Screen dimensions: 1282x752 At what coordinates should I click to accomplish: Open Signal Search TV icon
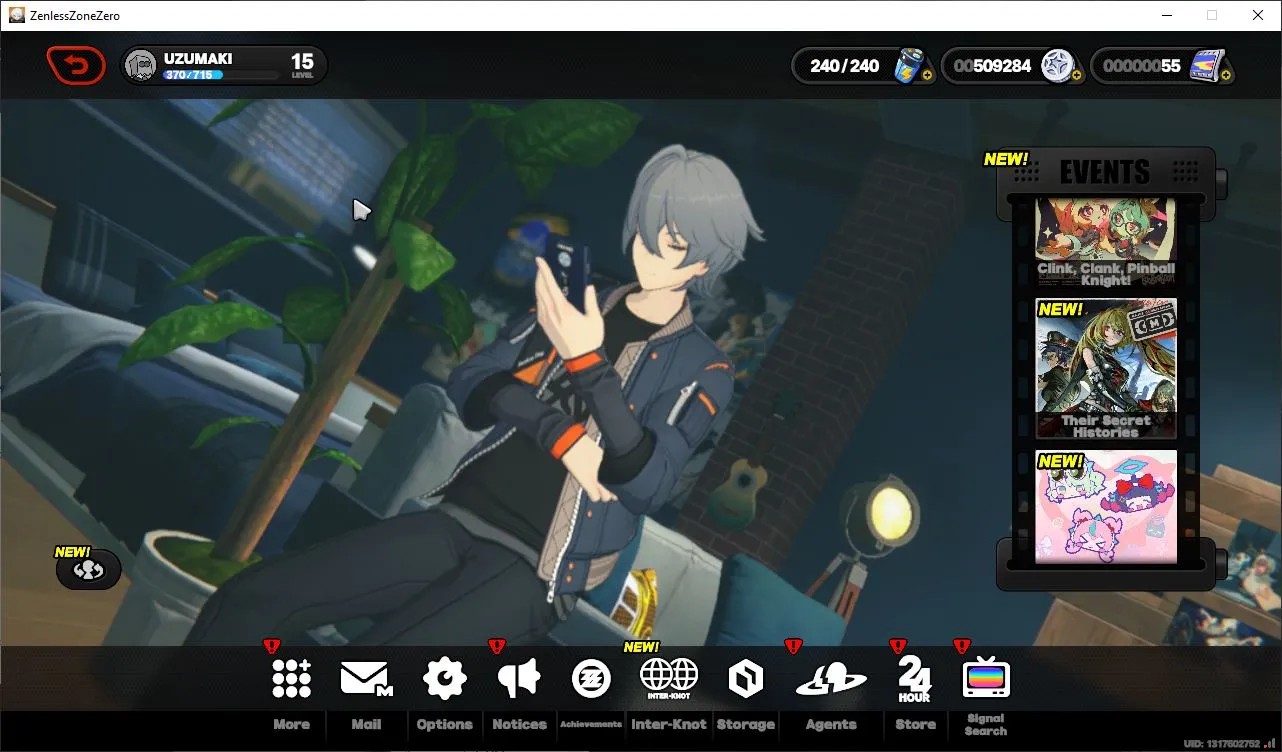click(x=986, y=679)
